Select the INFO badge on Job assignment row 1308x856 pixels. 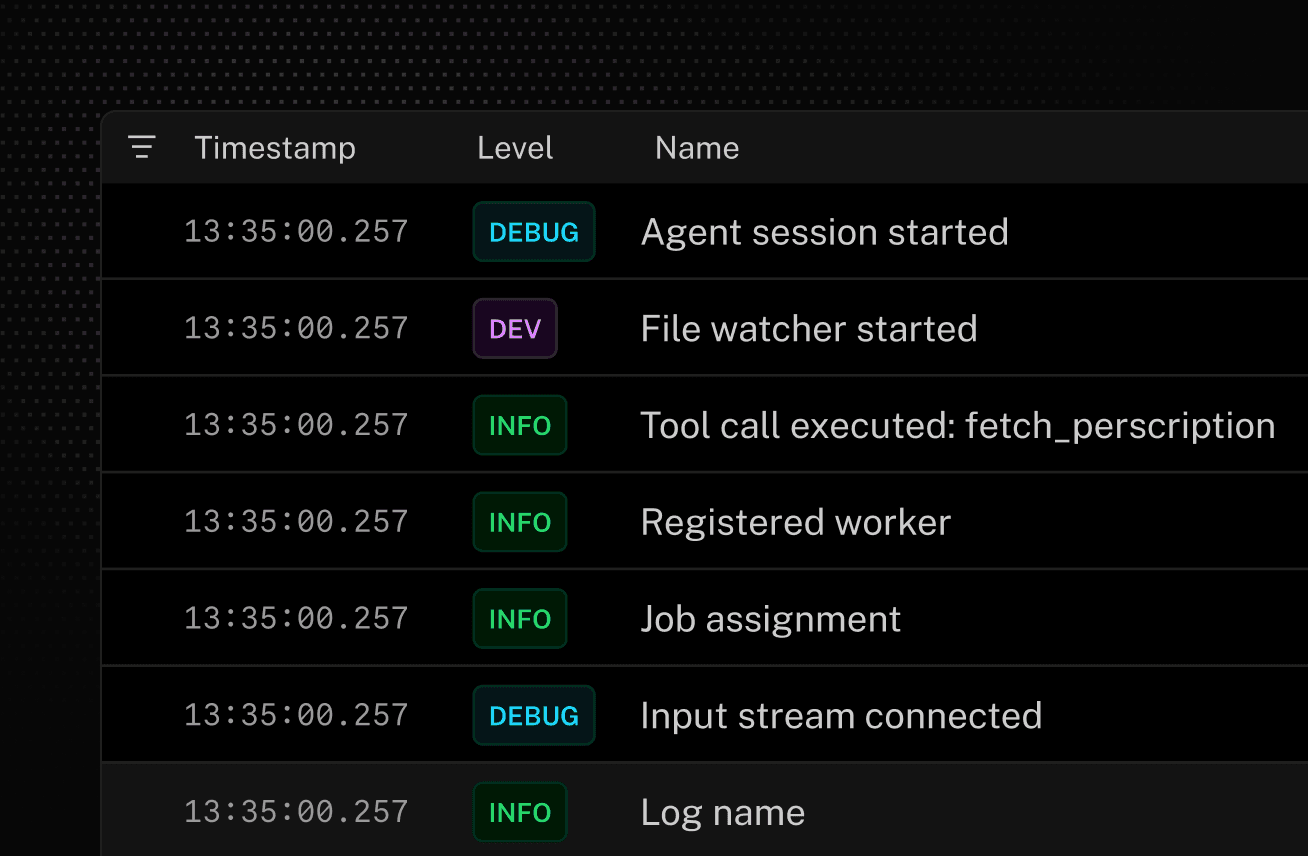click(519, 618)
